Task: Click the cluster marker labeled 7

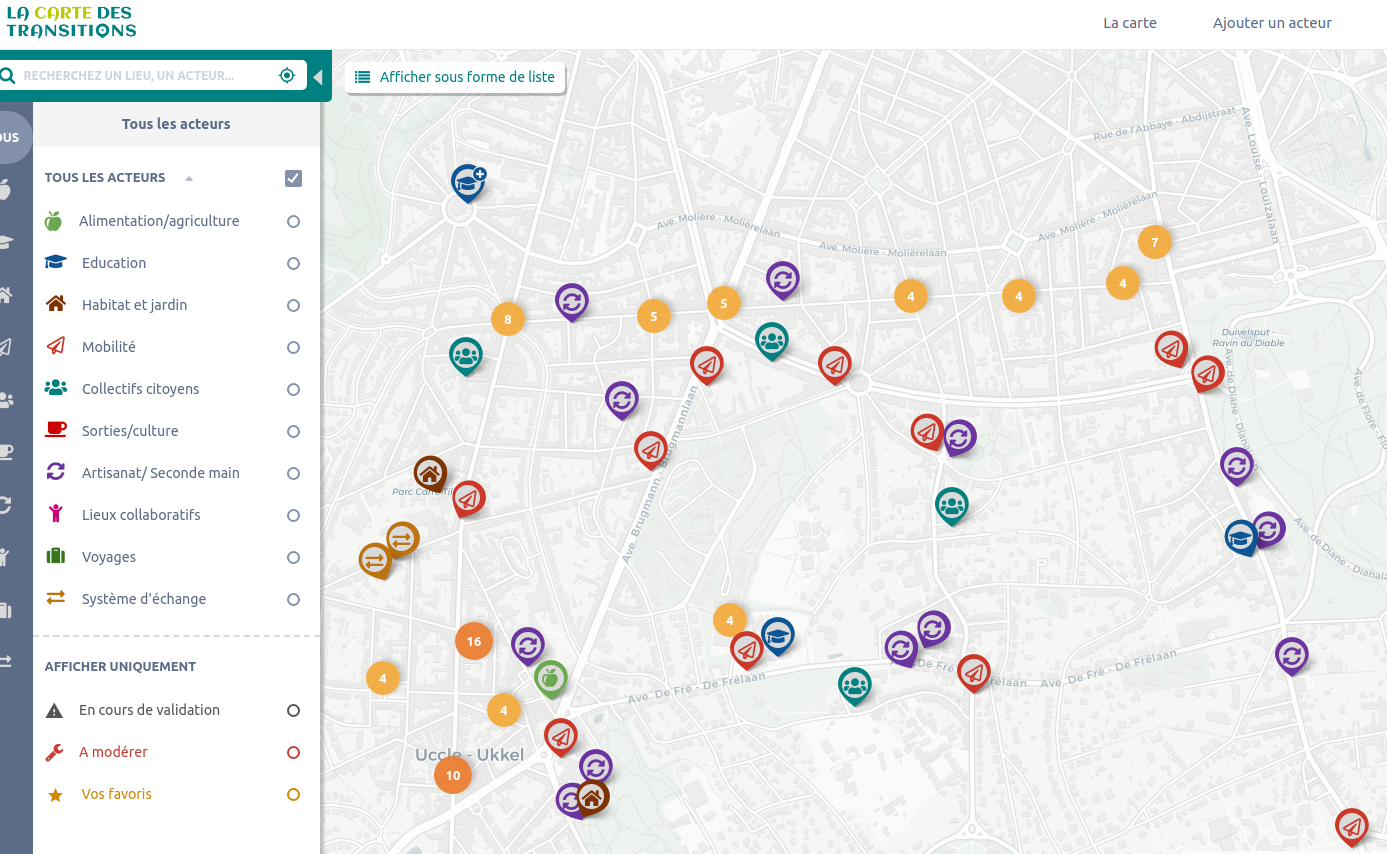Action: (x=1154, y=243)
